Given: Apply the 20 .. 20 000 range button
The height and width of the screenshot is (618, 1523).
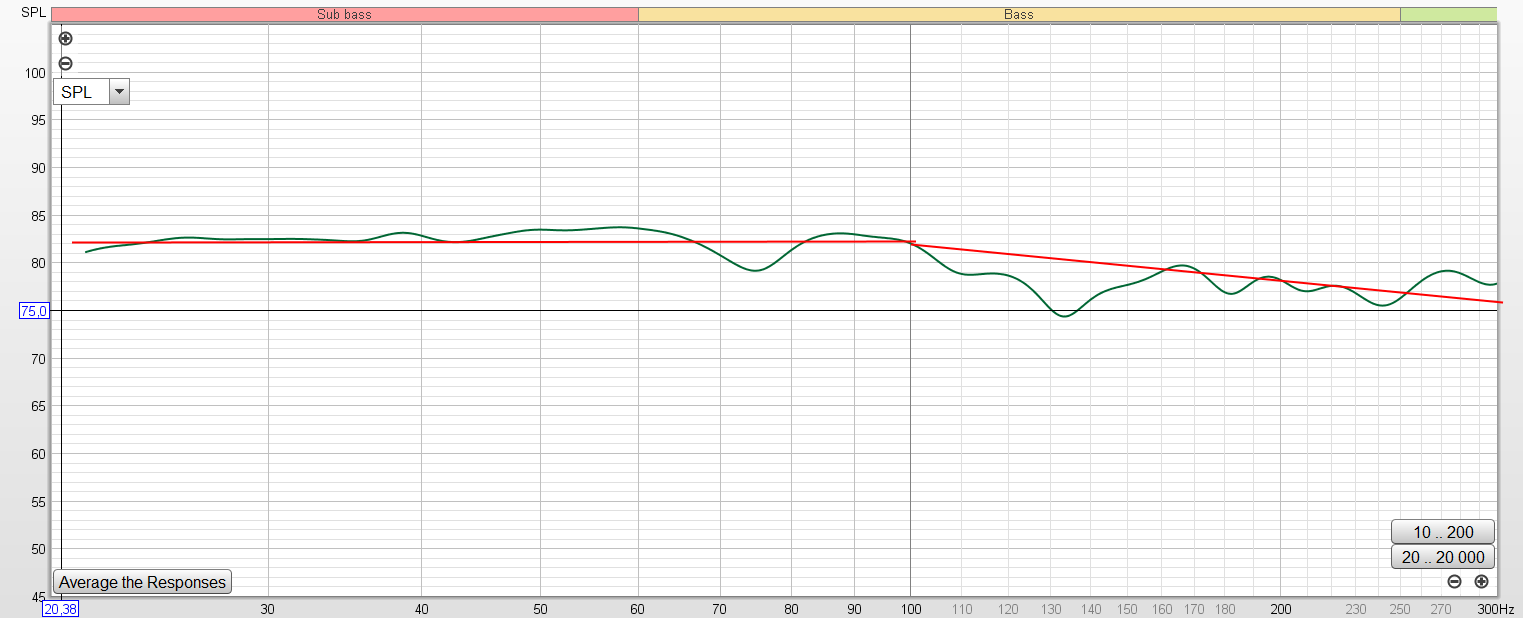Looking at the screenshot, I should click(1443, 557).
